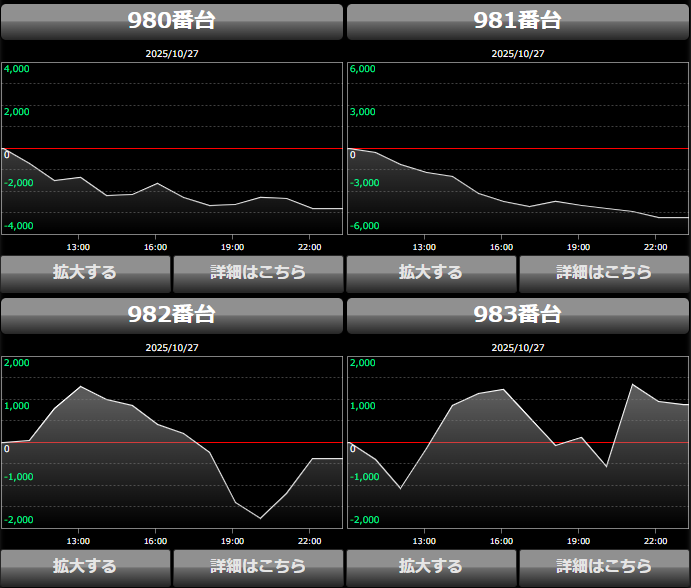Click 詳細はこちら under the 982 graph
The height and width of the screenshot is (588, 691).
click(x=258, y=566)
